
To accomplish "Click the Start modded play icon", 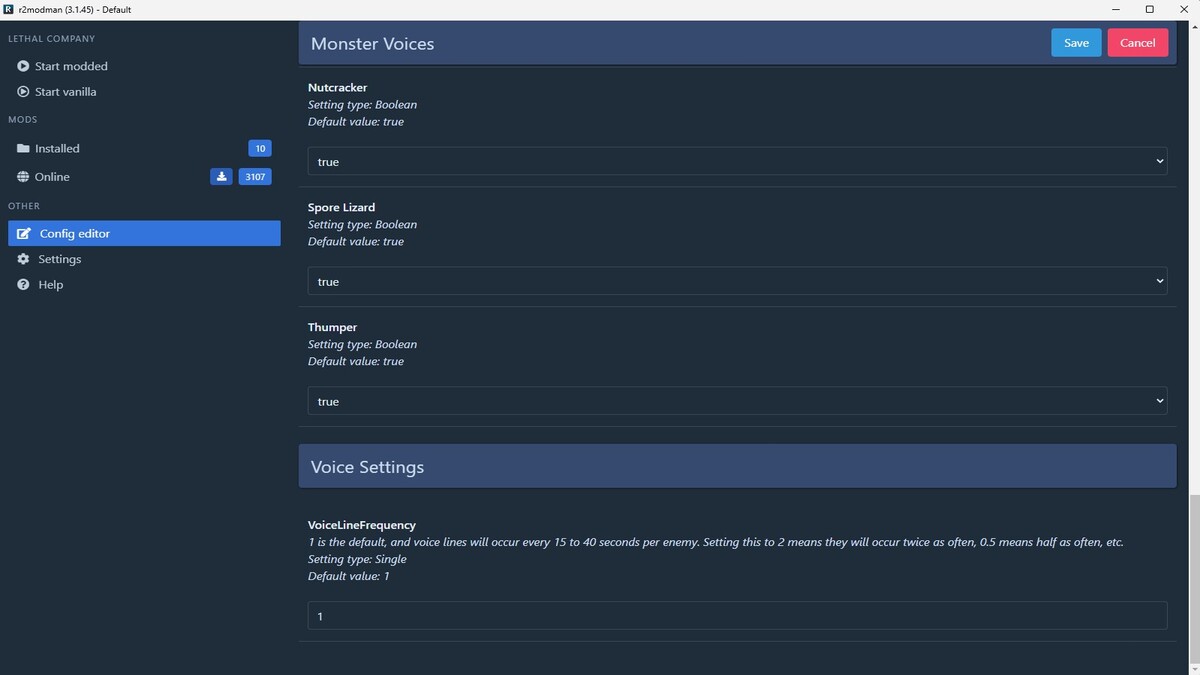I will point(23,66).
